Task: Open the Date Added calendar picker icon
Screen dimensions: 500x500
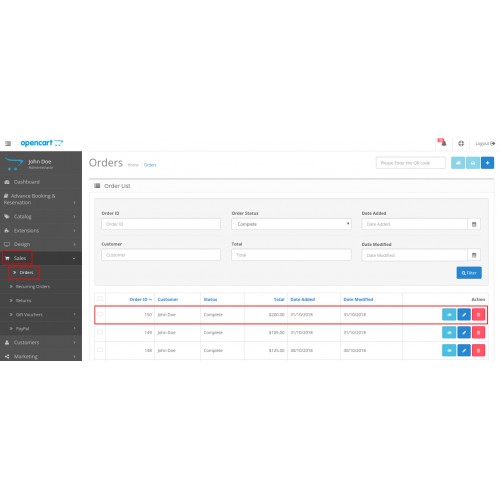Action: [x=474, y=224]
